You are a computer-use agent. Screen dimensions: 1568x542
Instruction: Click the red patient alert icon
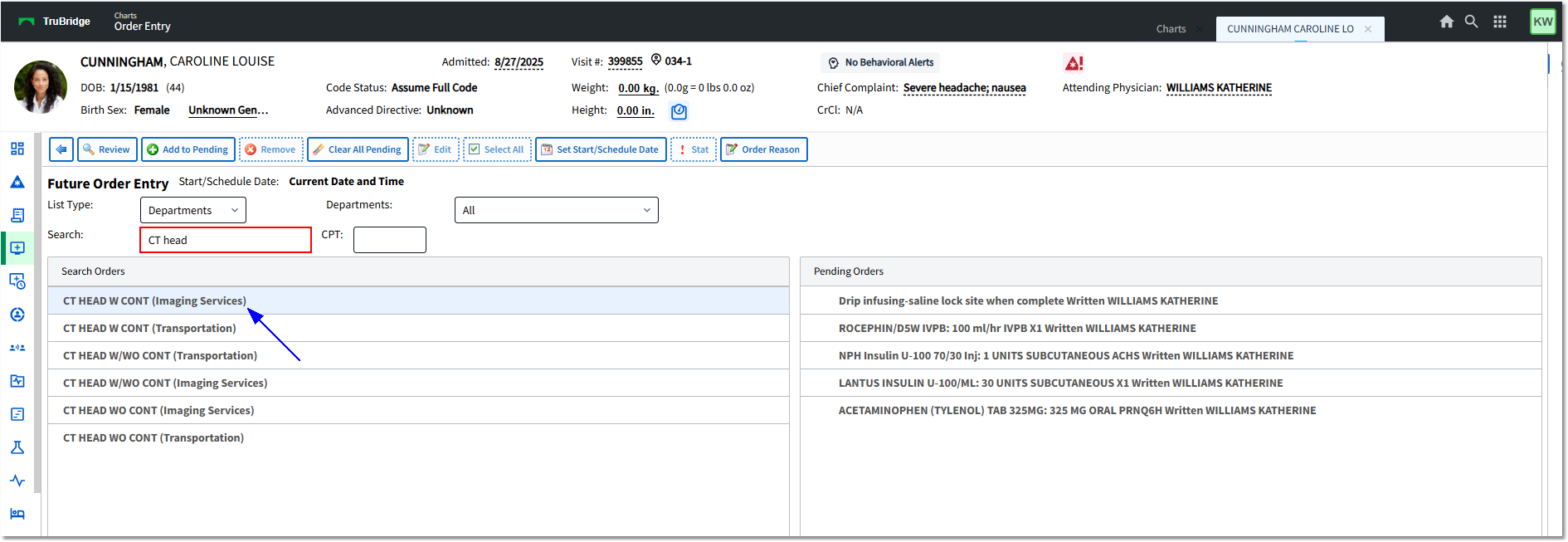tap(1074, 63)
